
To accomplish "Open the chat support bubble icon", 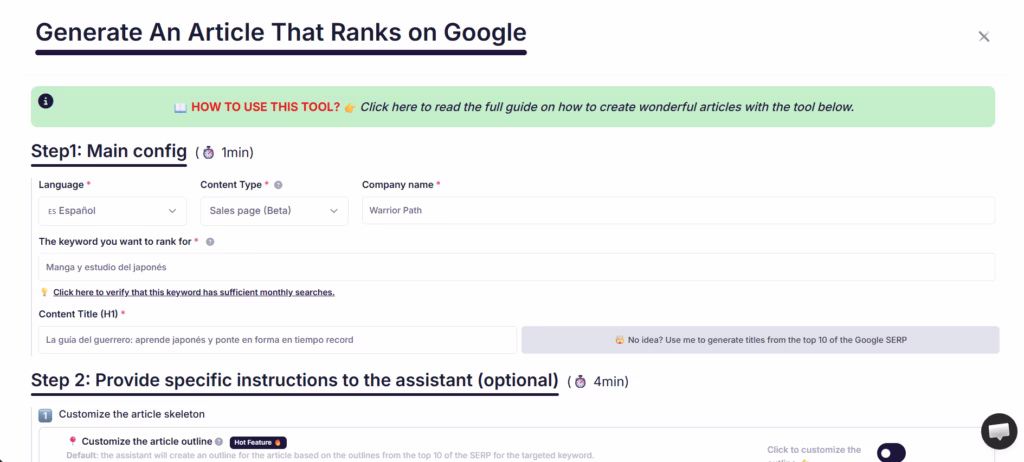I will [x=999, y=431].
